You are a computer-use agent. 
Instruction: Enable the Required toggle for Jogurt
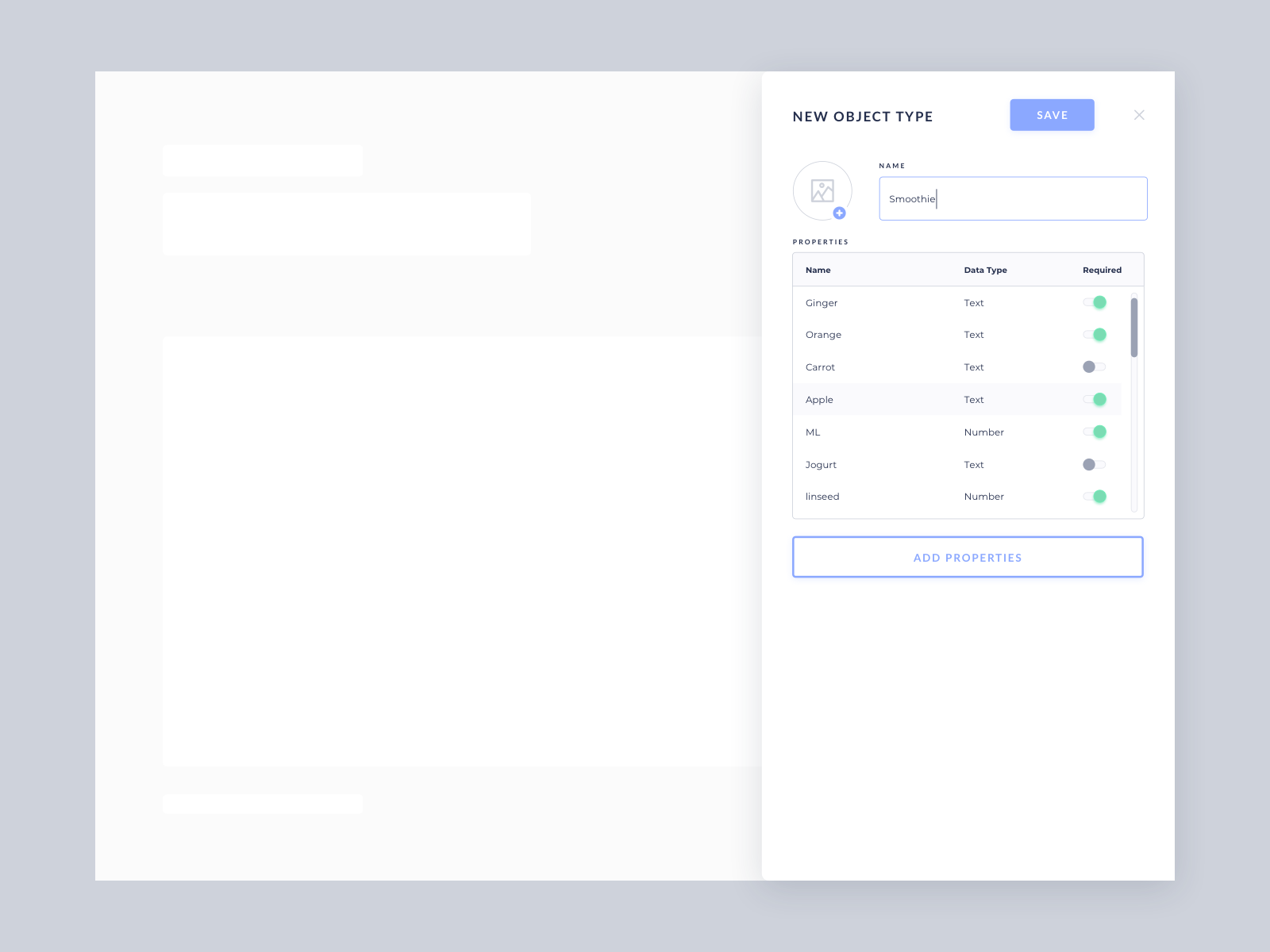point(1095,464)
